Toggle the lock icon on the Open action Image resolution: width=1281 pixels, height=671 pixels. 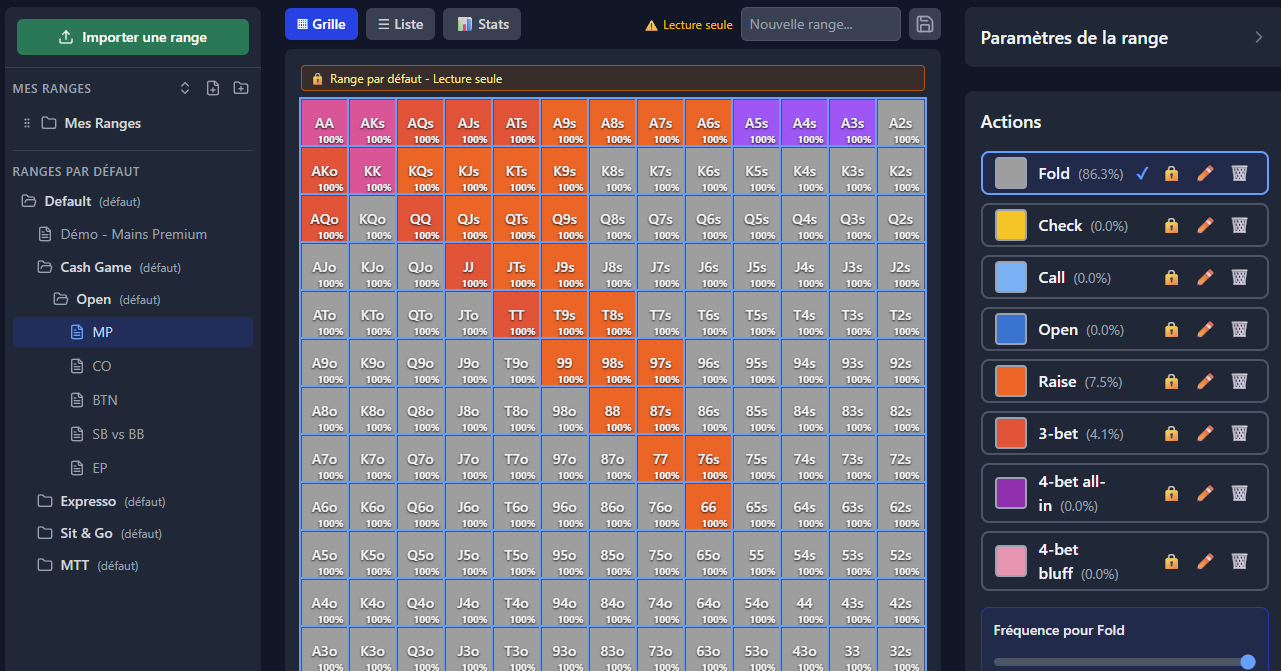pyautogui.click(x=1171, y=329)
